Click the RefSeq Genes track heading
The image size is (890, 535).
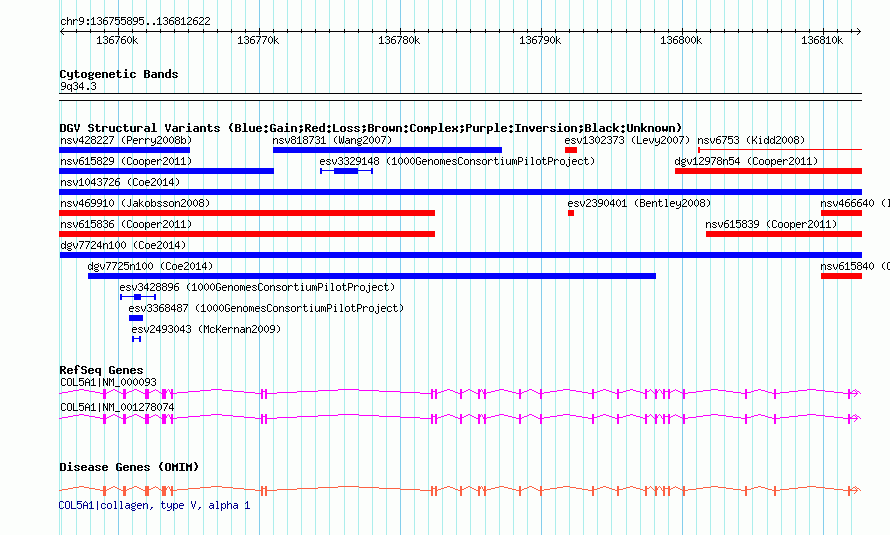tap(101, 370)
